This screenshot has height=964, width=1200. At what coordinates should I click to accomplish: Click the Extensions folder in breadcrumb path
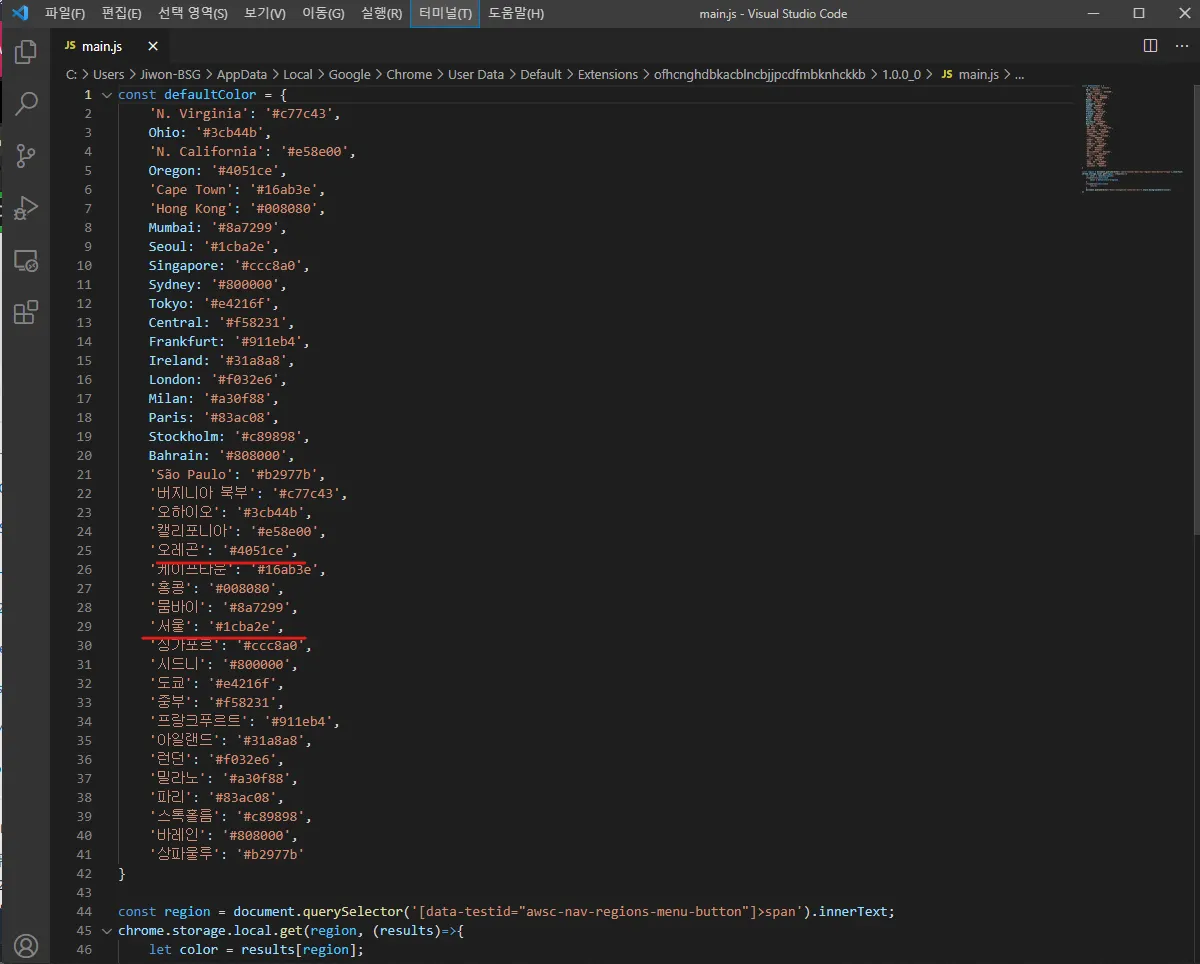point(607,75)
